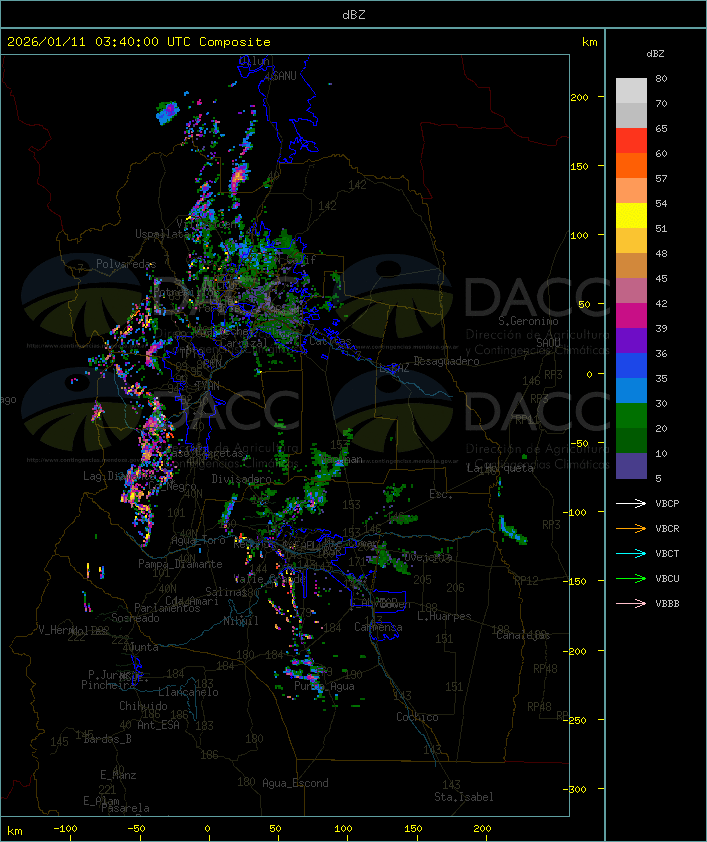Pick the bright yellow 51-54 dBZ legend swatch
707x842 pixels.
pos(631,215)
